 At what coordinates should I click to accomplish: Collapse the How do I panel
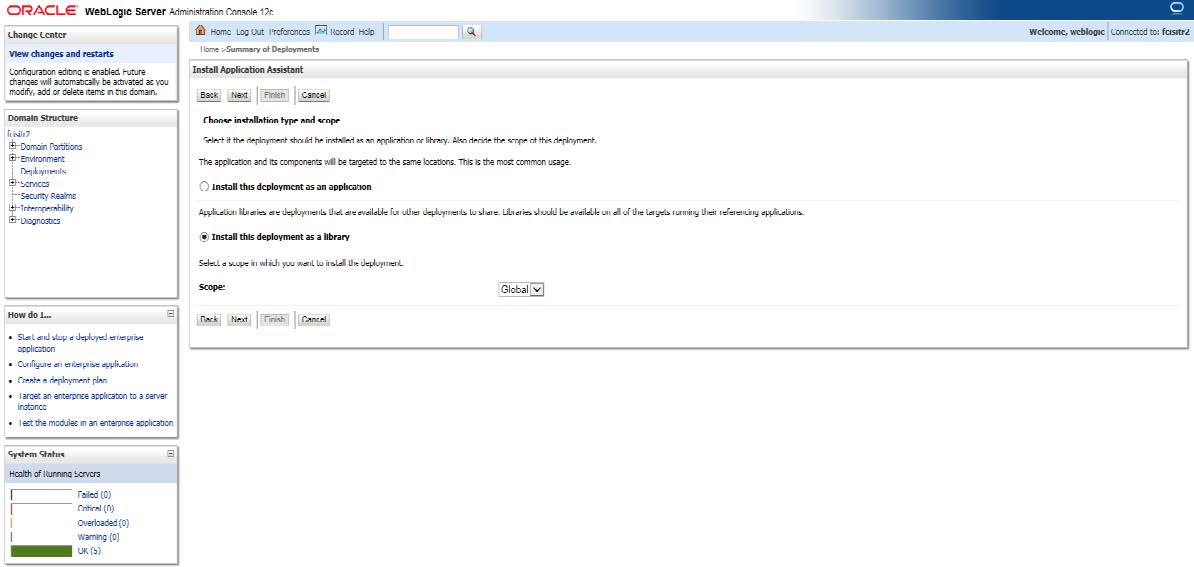tap(171, 314)
